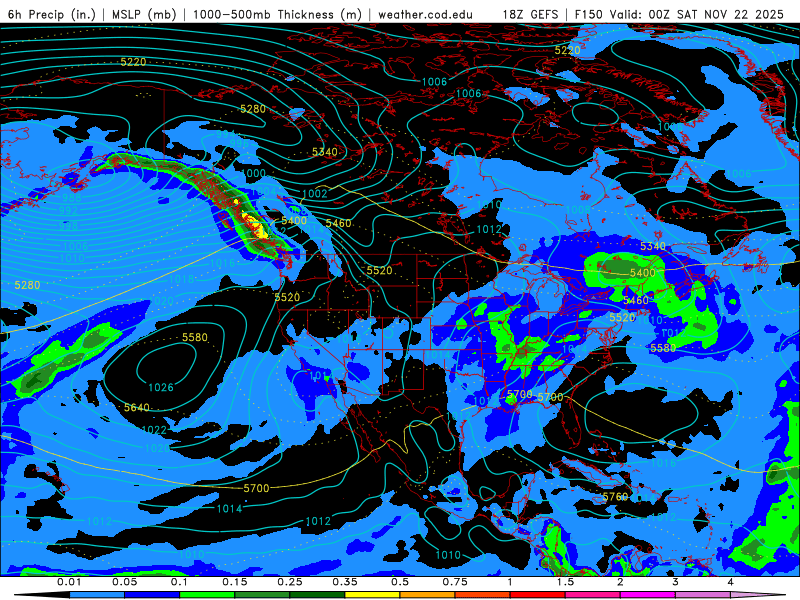800x600 pixels.
Task: Select the yellow 0.35 precipitation swatch
Action: 372,595
